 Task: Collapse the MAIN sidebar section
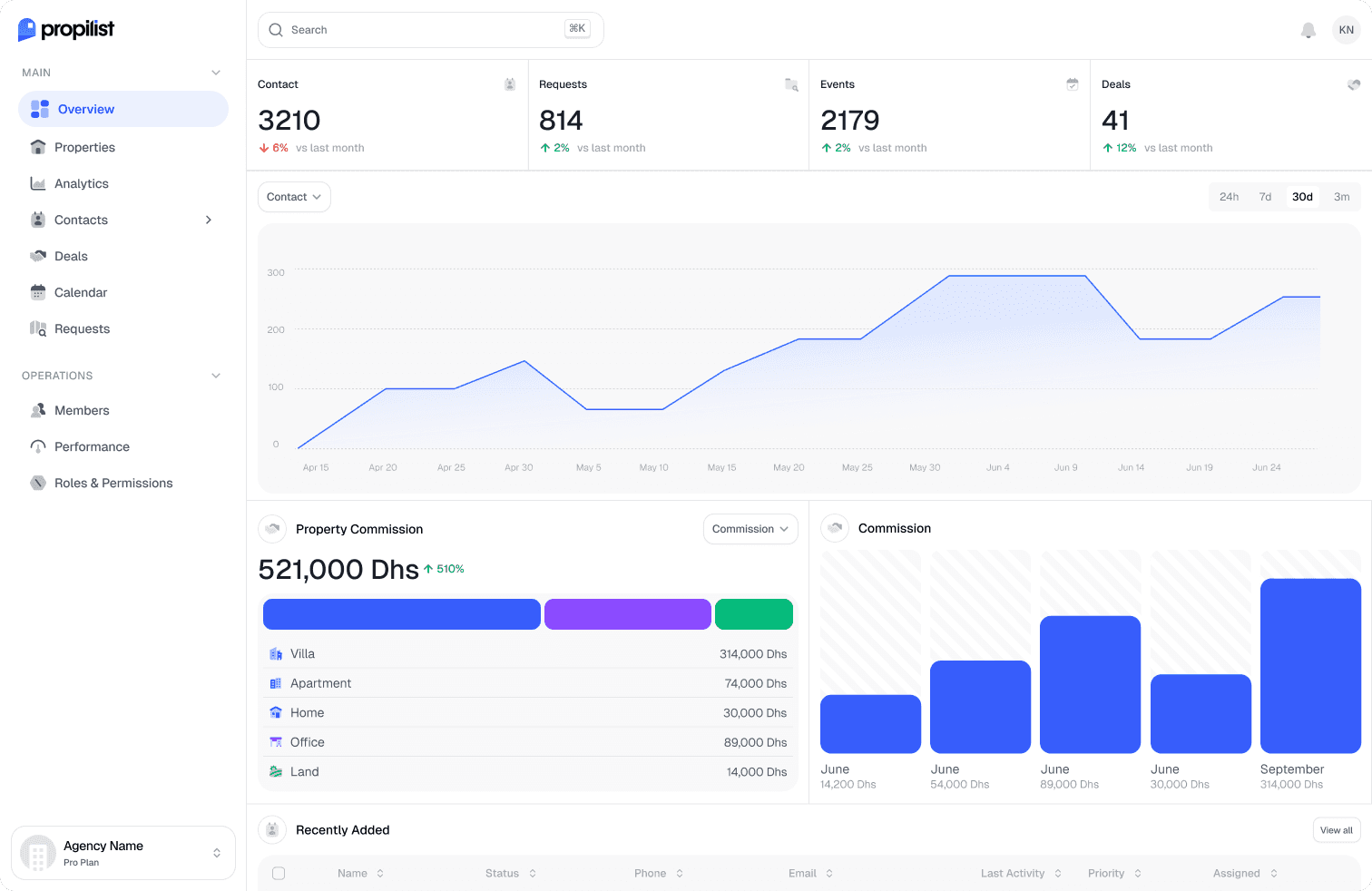216,73
